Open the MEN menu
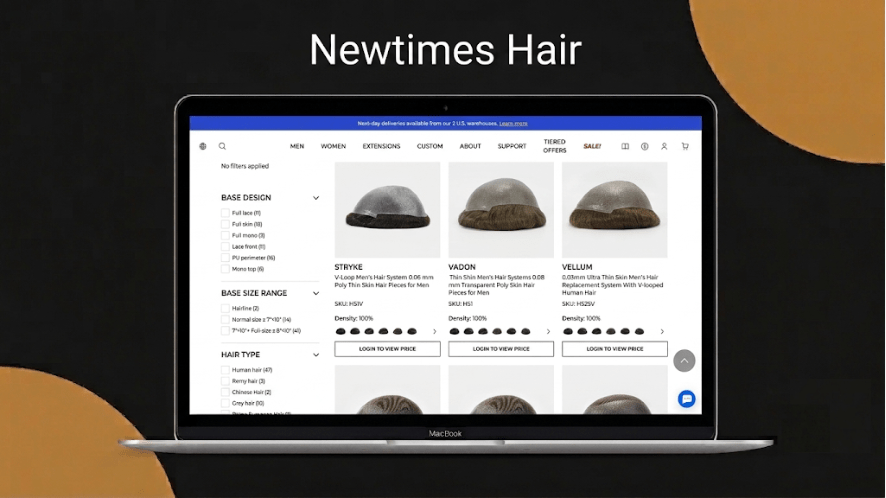The height and width of the screenshot is (498, 886). [x=297, y=146]
